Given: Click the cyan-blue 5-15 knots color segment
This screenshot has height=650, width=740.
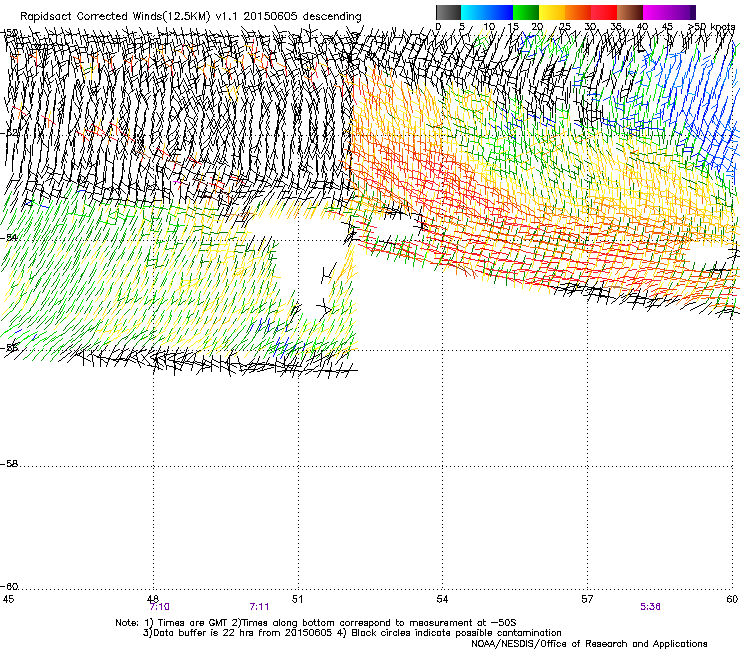Looking at the screenshot, I should (487, 12).
